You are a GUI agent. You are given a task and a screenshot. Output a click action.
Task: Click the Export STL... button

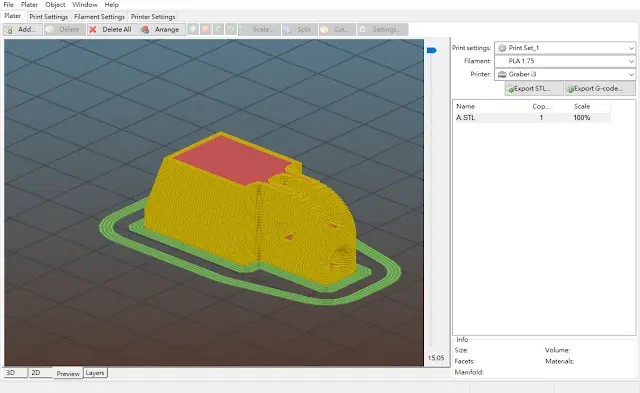tap(533, 88)
